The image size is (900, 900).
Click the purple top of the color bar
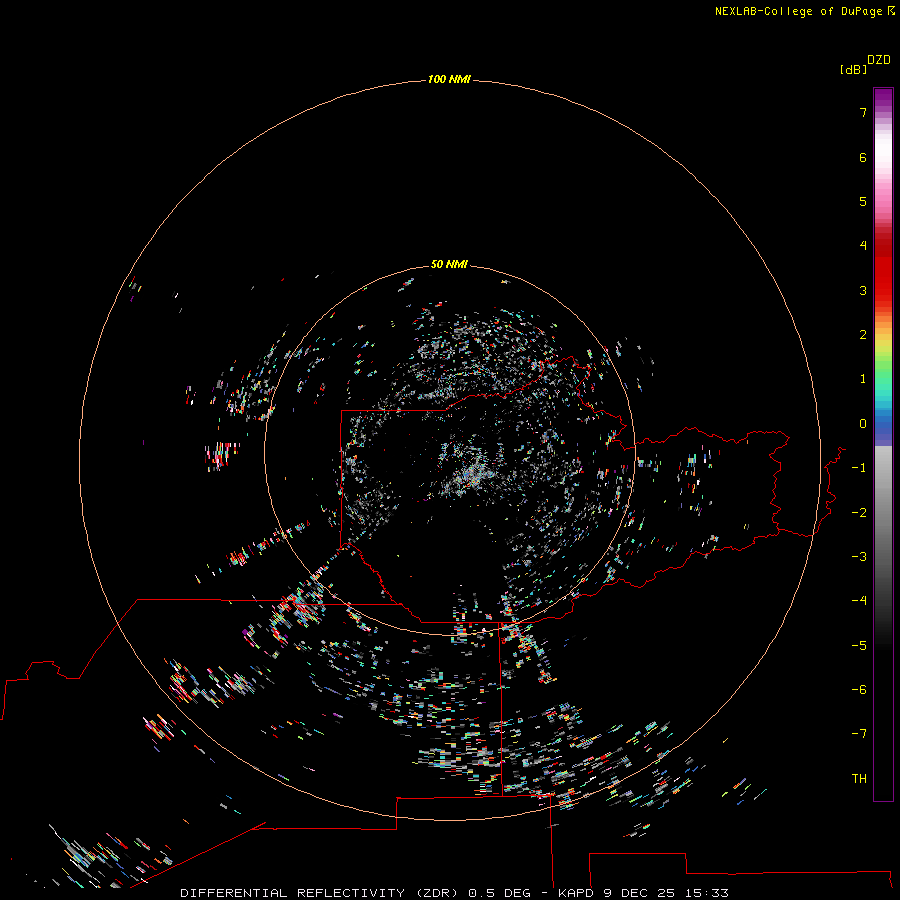tap(883, 98)
